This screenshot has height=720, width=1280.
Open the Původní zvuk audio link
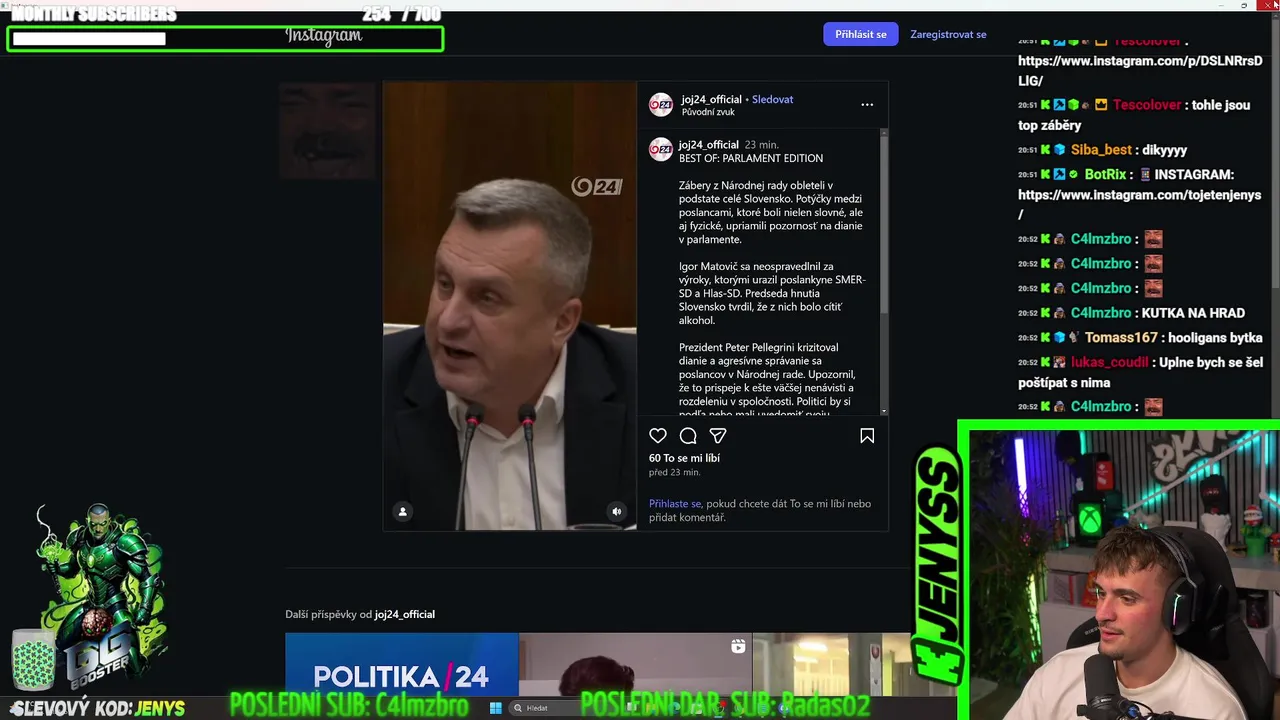click(x=708, y=112)
